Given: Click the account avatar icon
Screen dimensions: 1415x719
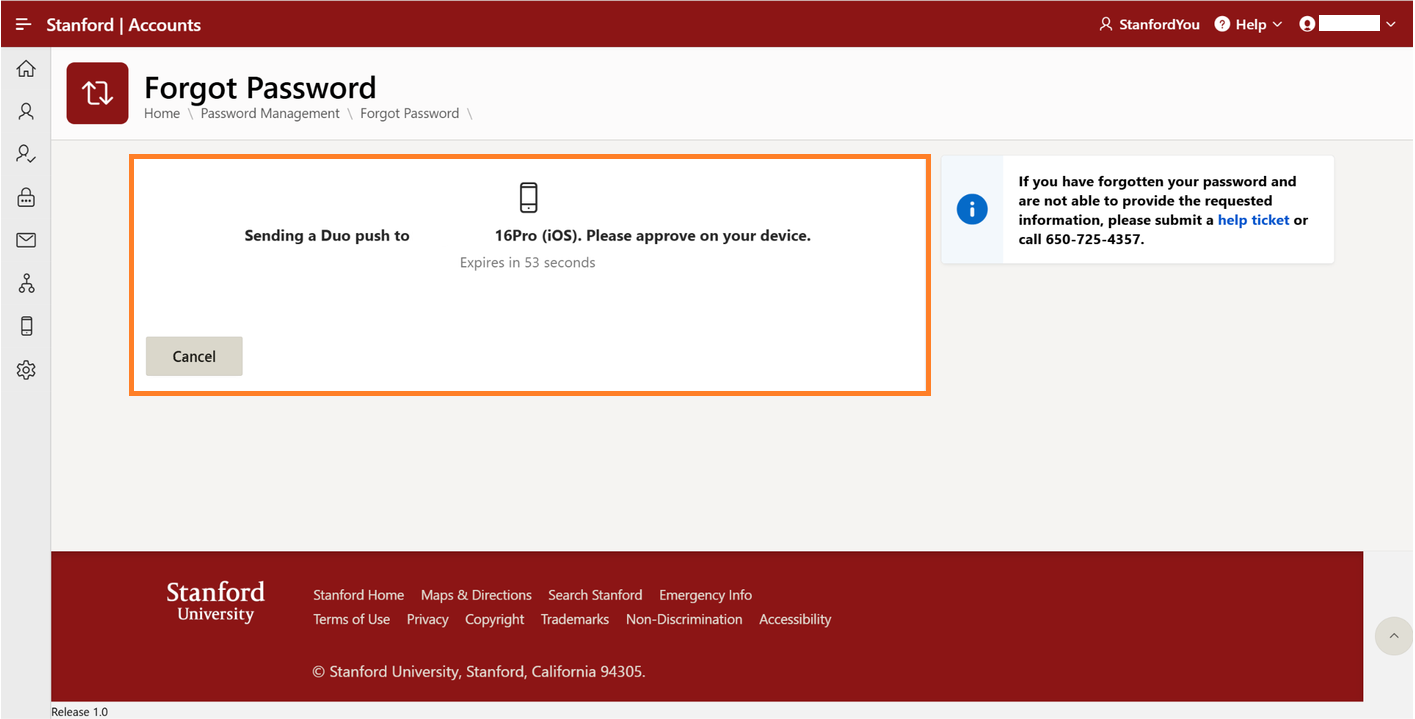Looking at the screenshot, I should click(1306, 24).
